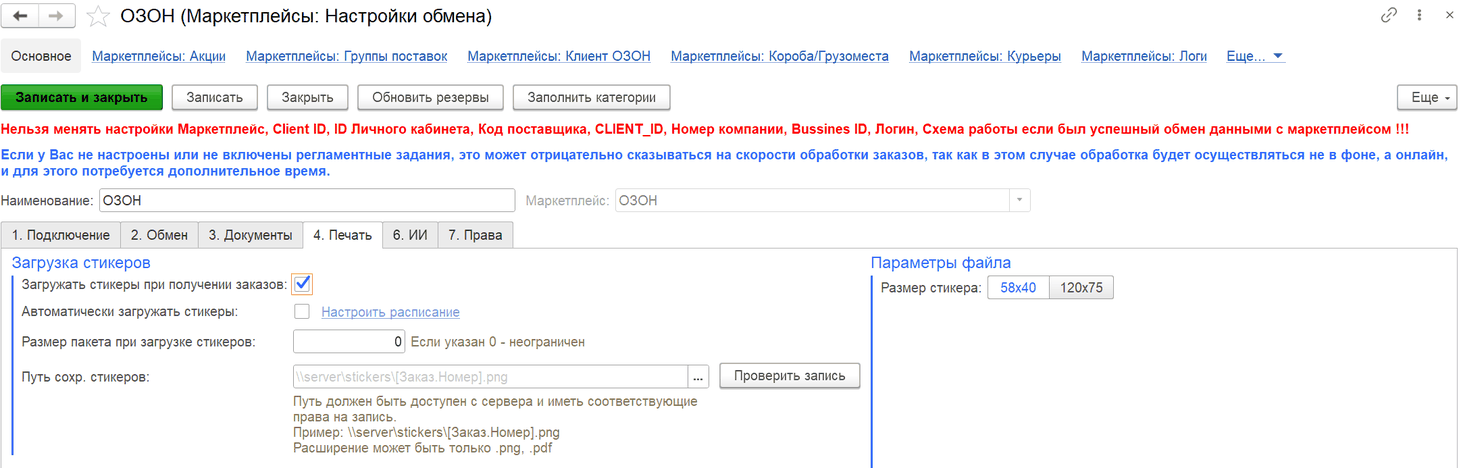Switch to 1. Подключение tab

click(x=61, y=235)
